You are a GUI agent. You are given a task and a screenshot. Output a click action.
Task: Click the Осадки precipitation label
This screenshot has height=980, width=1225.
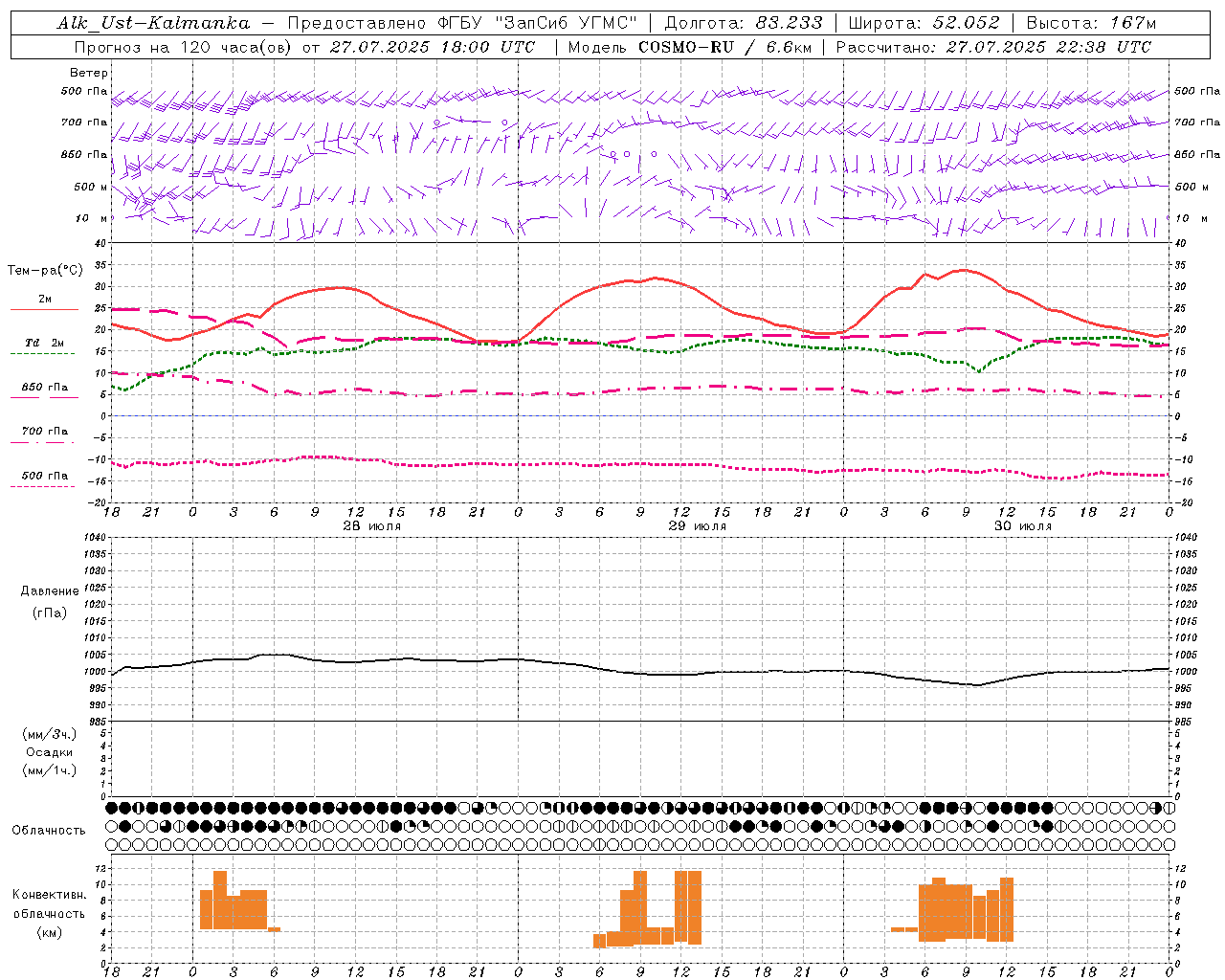point(50,752)
